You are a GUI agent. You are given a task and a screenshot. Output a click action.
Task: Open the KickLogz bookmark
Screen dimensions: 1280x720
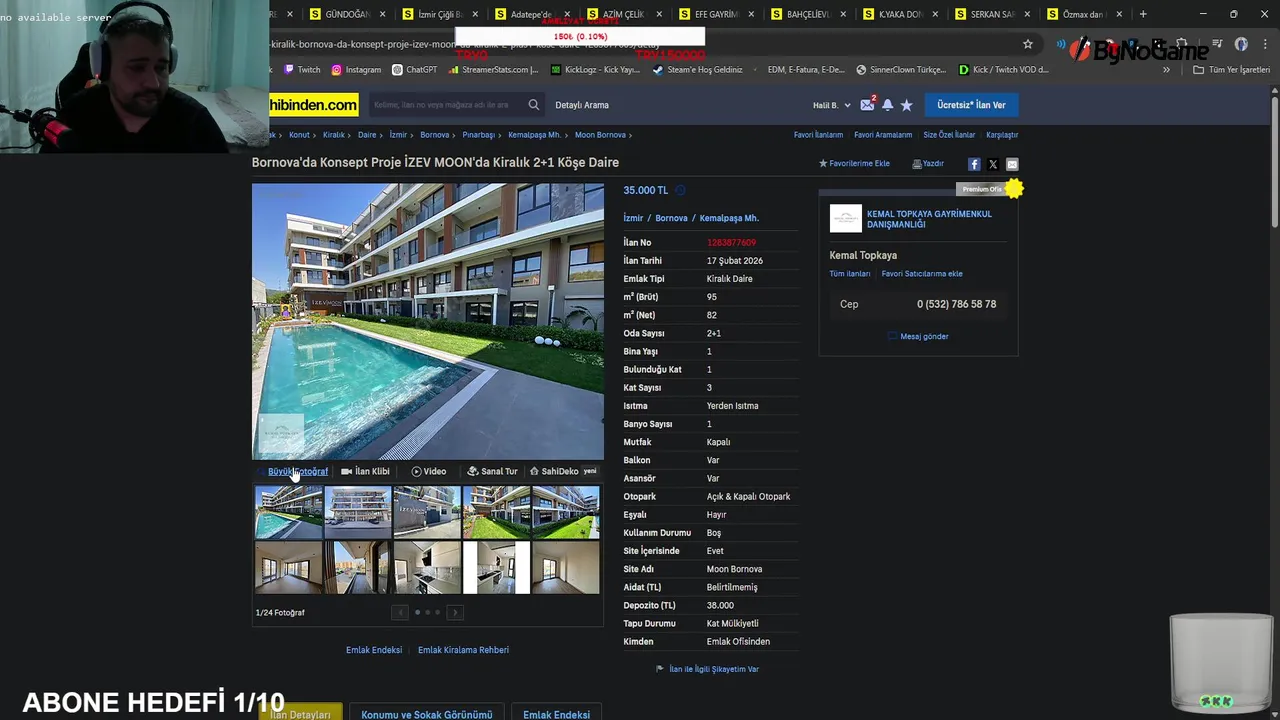[x=595, y=70]
